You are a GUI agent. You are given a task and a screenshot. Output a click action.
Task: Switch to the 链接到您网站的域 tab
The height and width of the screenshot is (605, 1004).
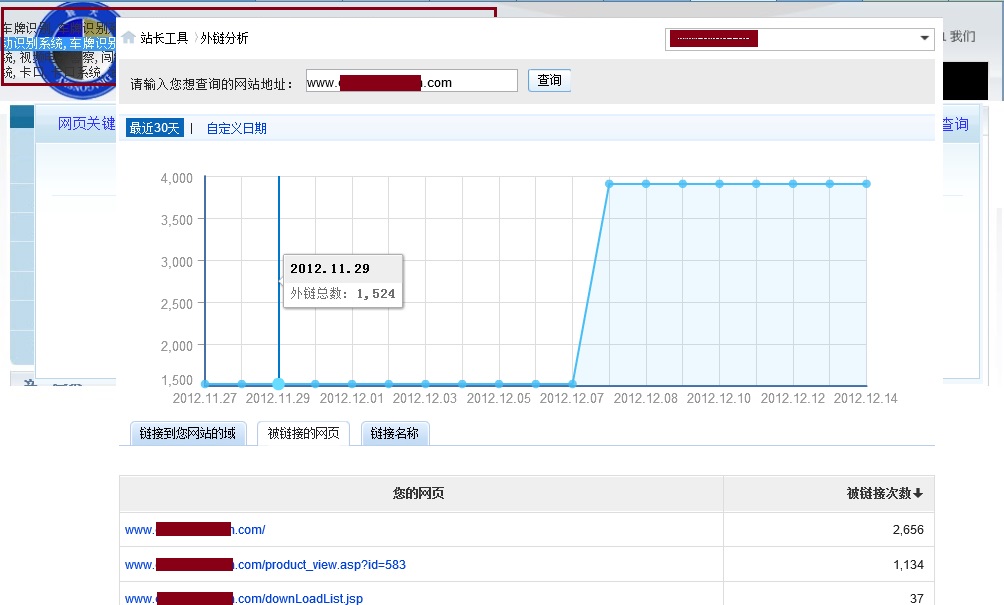click(188, 434)
